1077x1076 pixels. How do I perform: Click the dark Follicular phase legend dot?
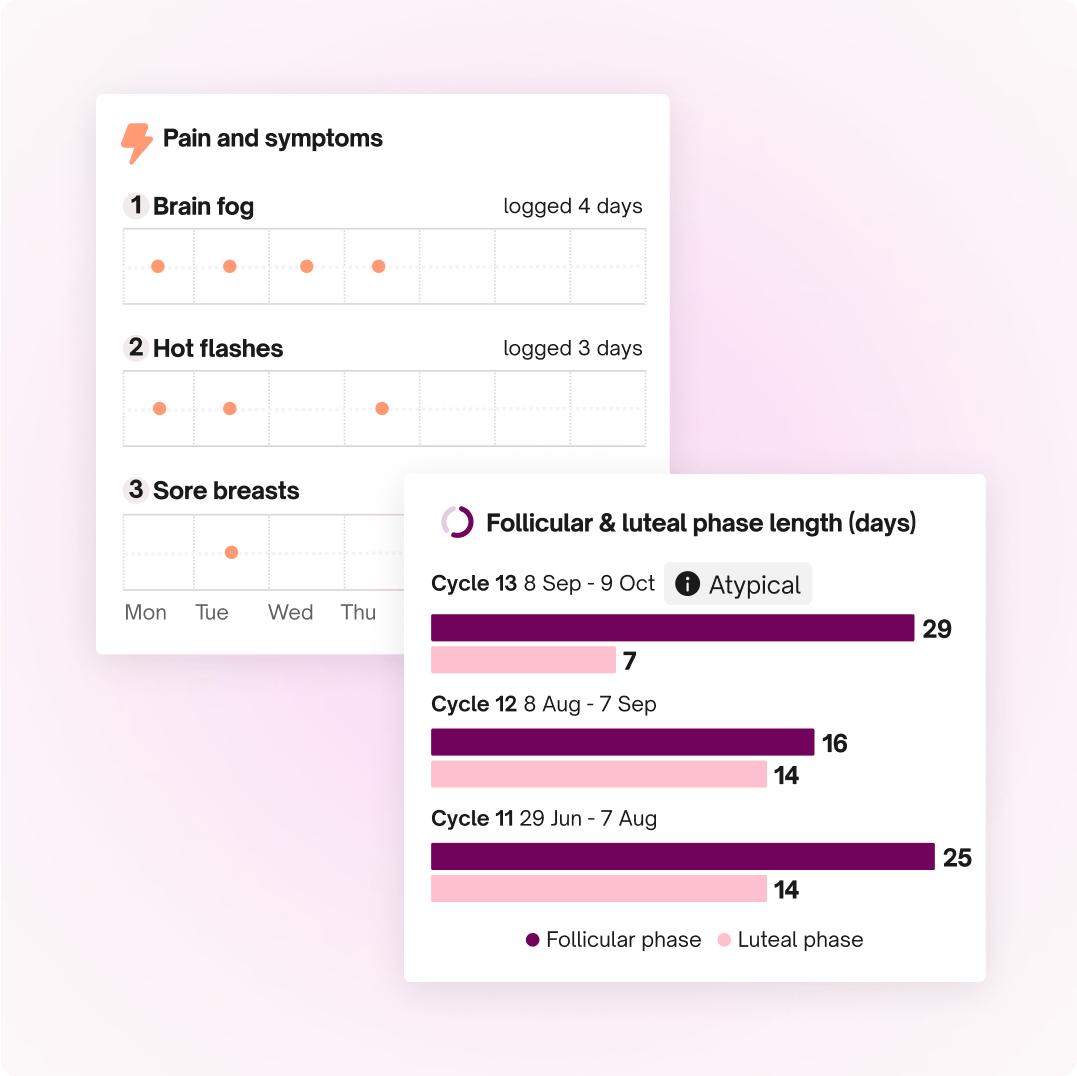[533, 940]
